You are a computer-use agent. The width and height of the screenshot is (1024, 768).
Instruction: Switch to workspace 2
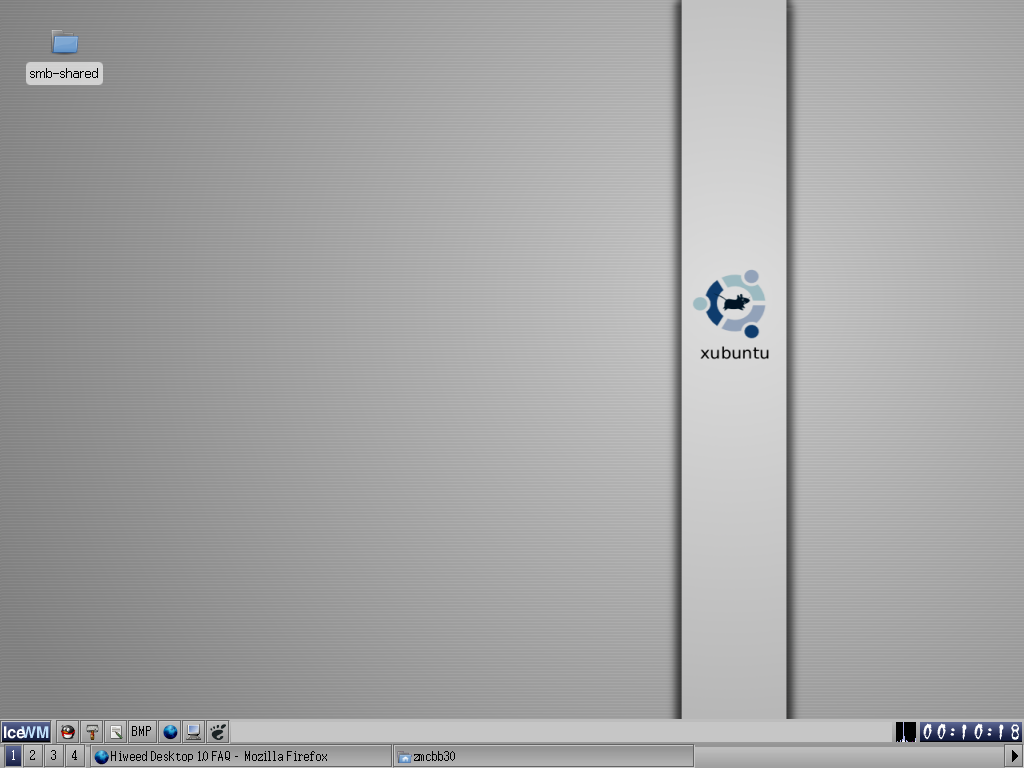point(33,756)
